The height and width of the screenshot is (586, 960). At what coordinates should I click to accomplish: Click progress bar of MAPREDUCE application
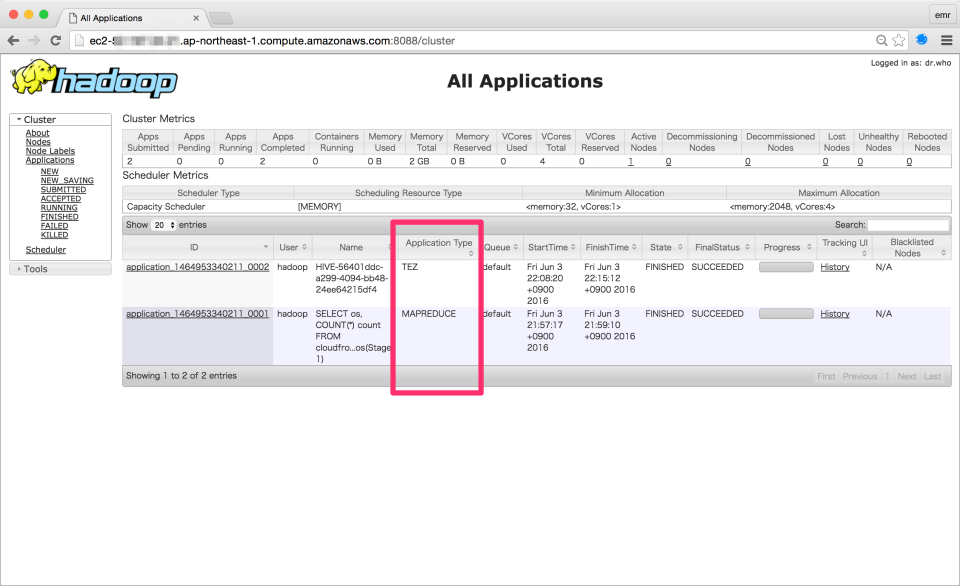(785, 314)
